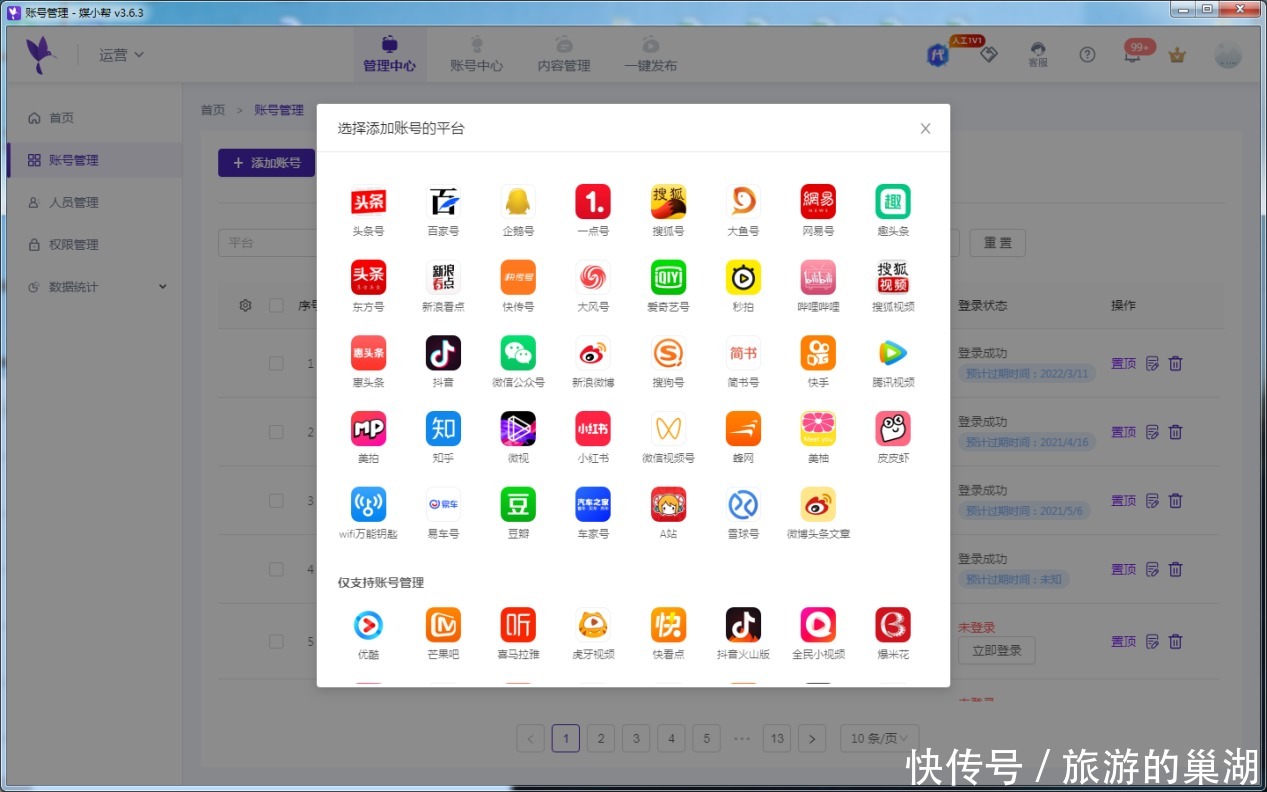
Task: Switch to the 账号中心 tab
Action: pyautogui.click(x=476, y=55)
